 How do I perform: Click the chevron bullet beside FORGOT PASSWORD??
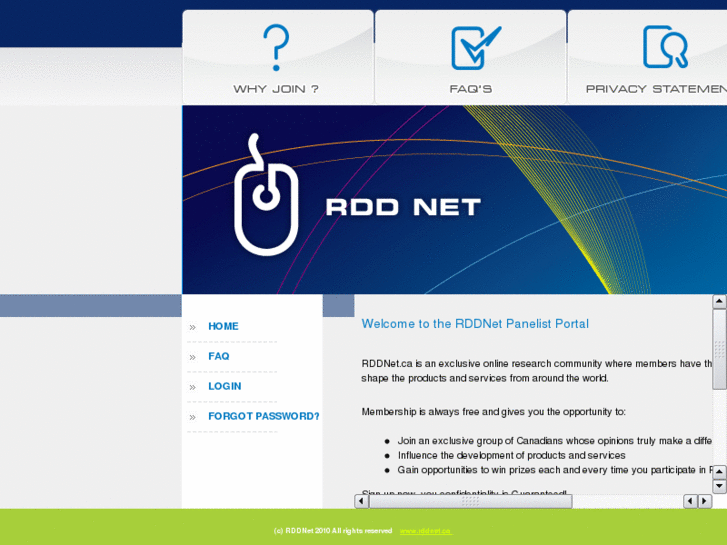tap(192, 417)
